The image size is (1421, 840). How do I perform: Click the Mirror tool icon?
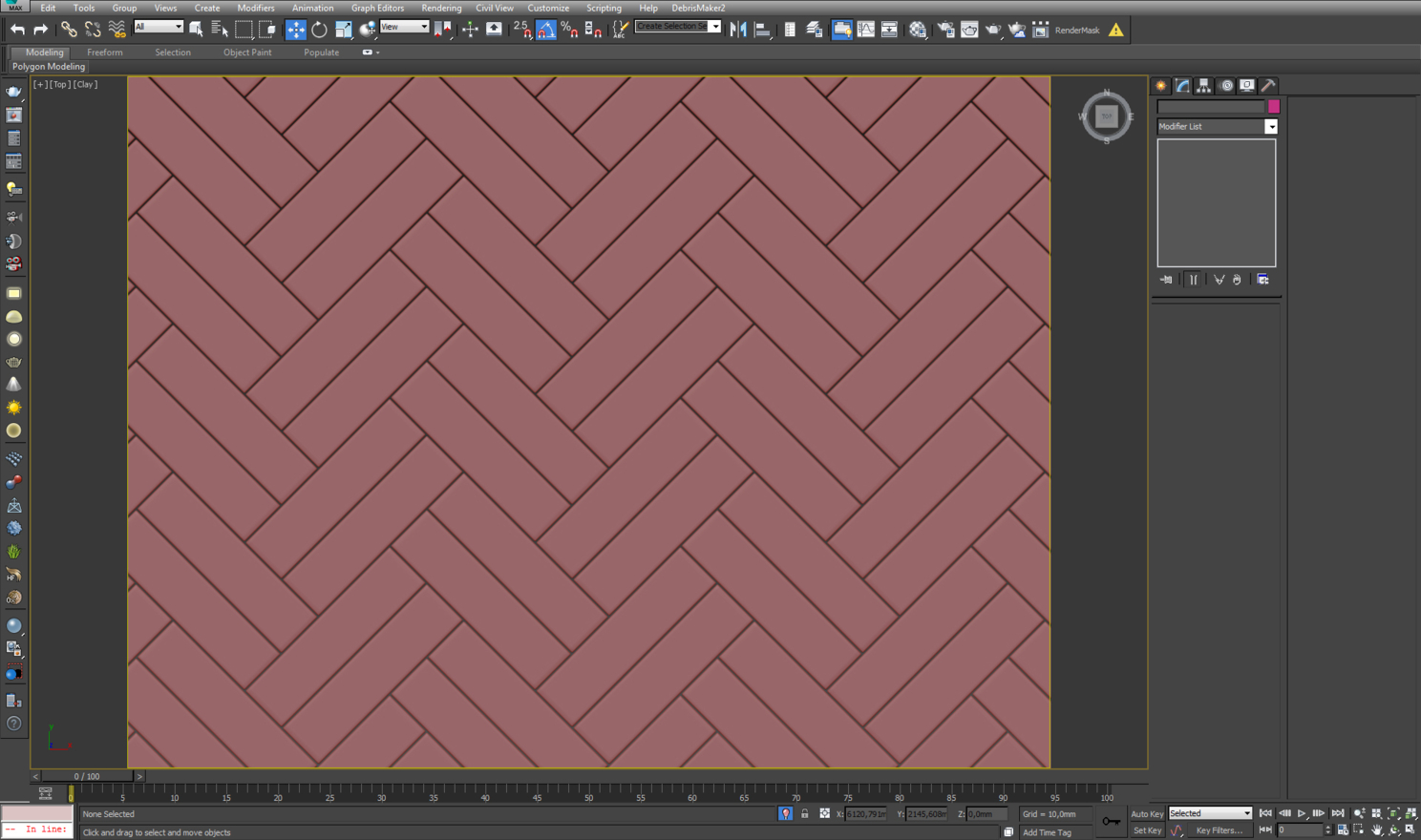(738, 30)
